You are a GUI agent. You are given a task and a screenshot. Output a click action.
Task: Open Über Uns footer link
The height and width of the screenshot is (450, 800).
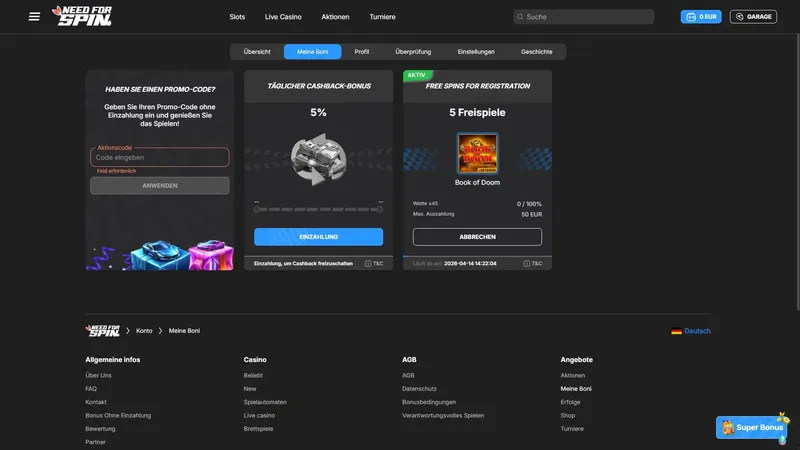pos(98,376)
